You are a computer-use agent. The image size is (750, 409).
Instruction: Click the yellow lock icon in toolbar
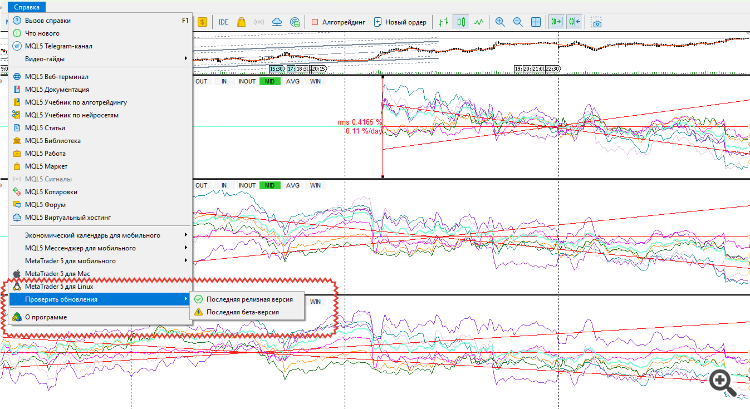click(243, 21)
